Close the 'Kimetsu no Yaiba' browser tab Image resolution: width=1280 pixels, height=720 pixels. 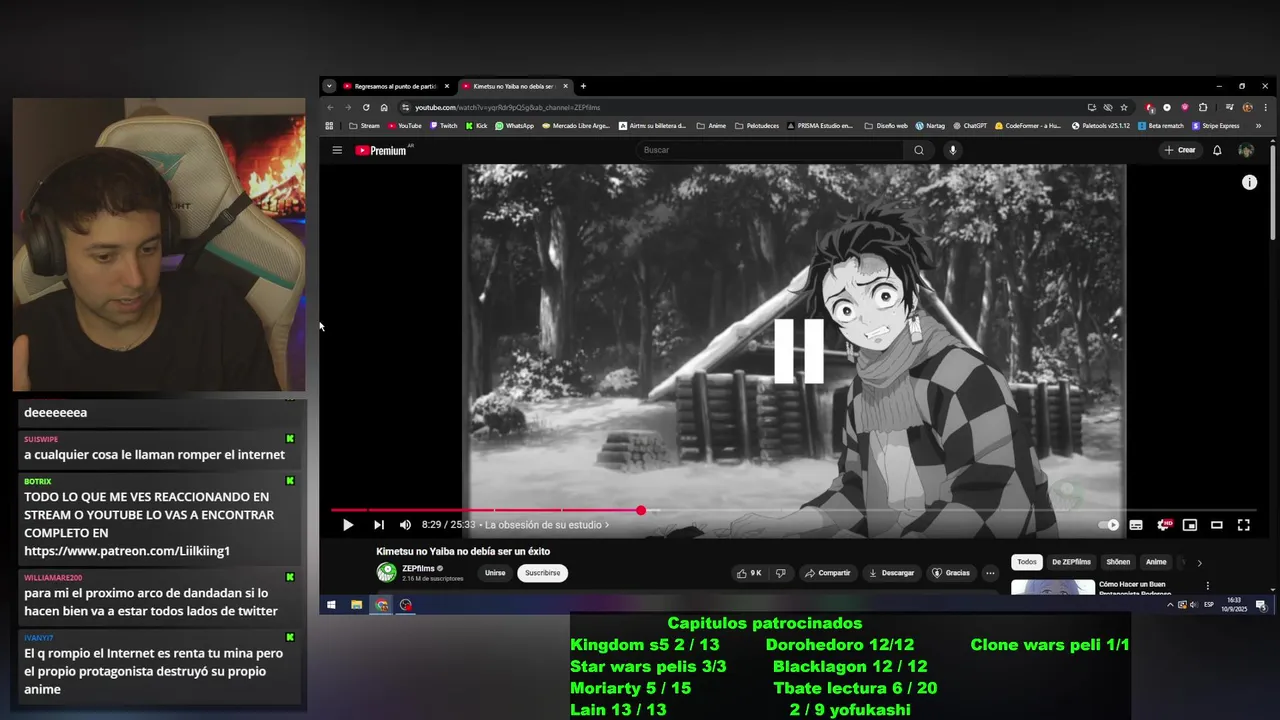(x=565, y=86)
